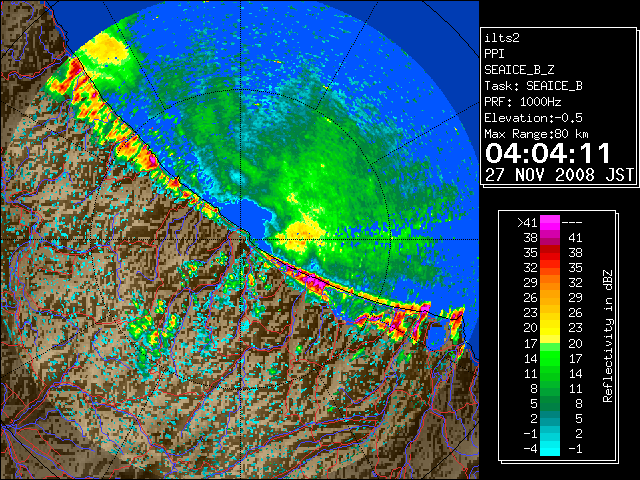Image resolution: width=640 pixels, height=480 pixels.
Task: Select the red 35 dBZ color band
Action: click(x=550, y=253)
